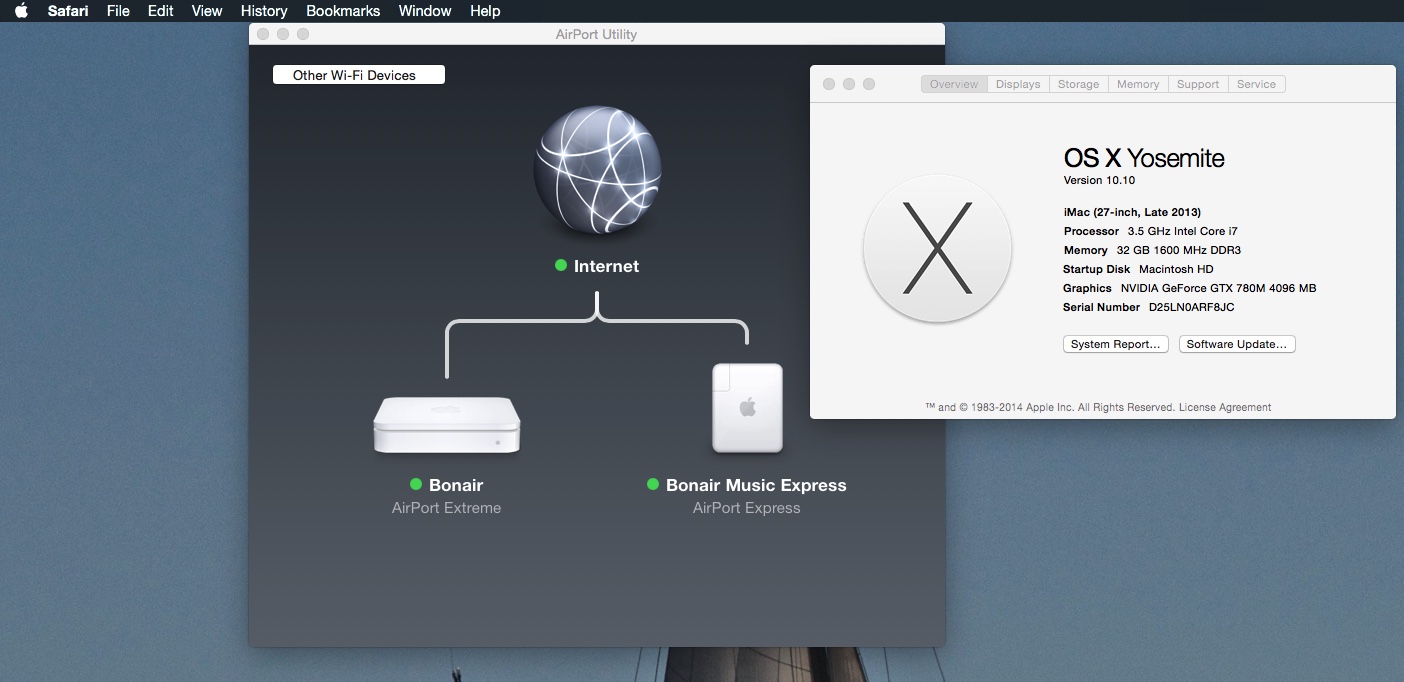Open the Window menu
The height and width of the screenshot is (682, 1404).
(425, 11)
